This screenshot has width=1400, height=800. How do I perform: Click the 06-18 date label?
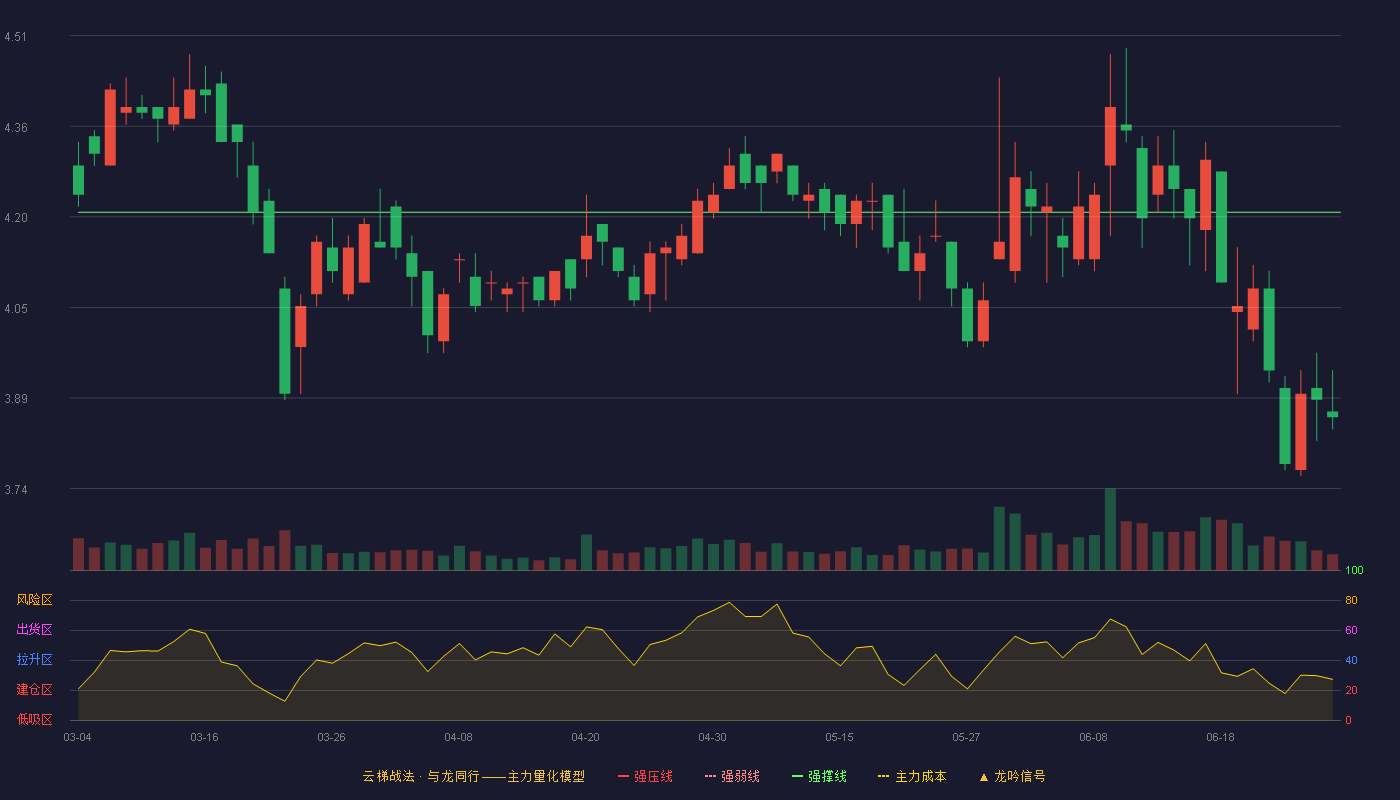coord(1220,737)
